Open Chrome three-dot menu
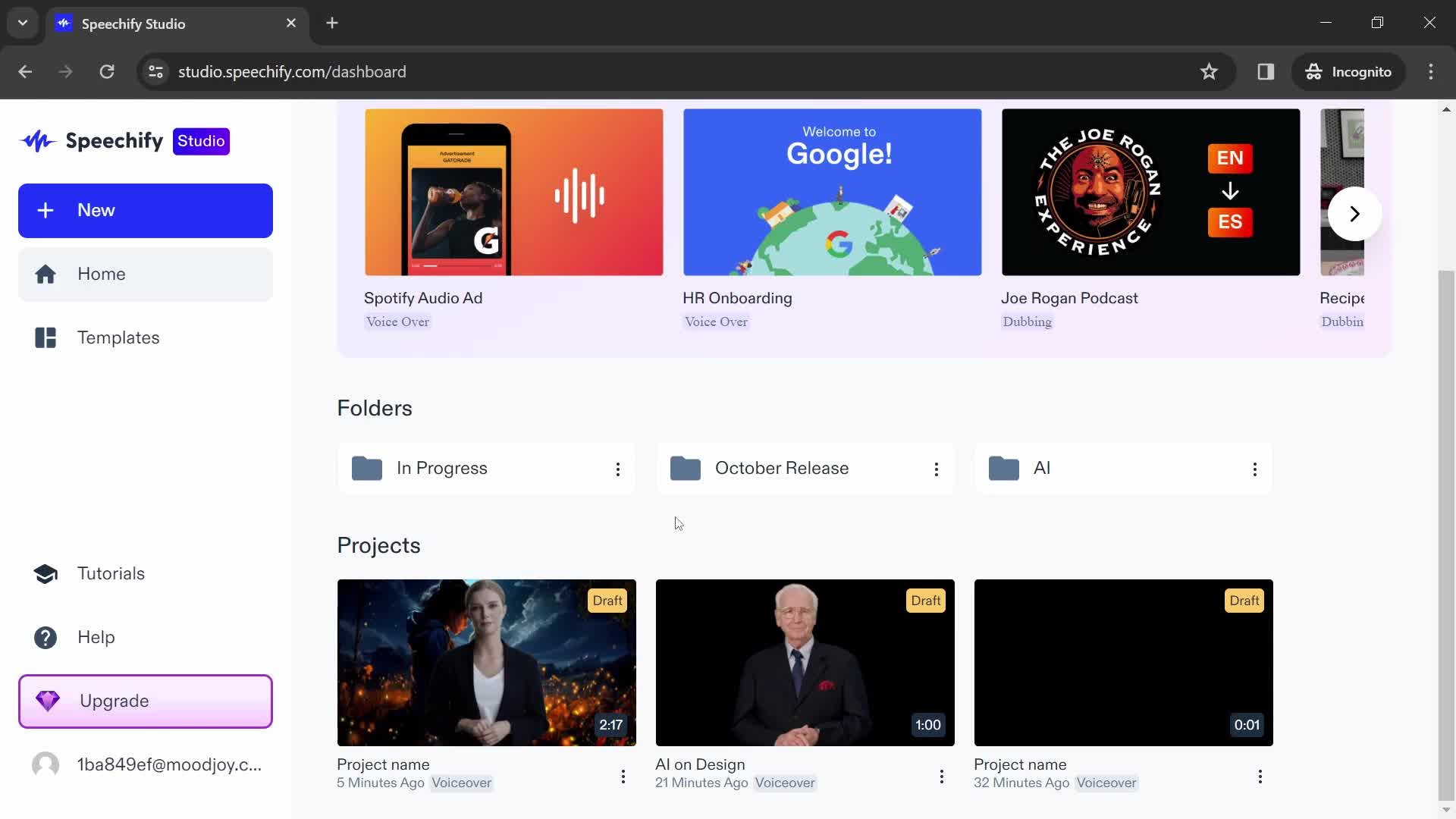The width and height of the screenshot is (1456, 819). 1431,71
